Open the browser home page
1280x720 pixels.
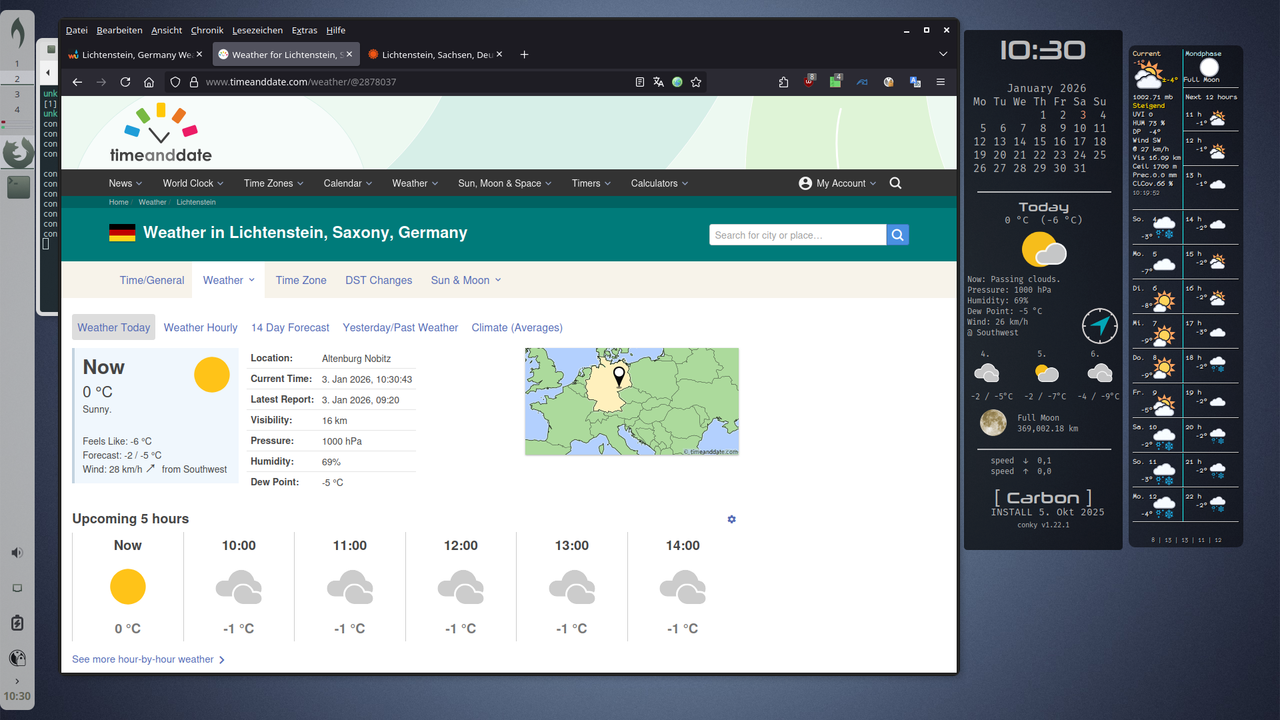coord(149,82)
